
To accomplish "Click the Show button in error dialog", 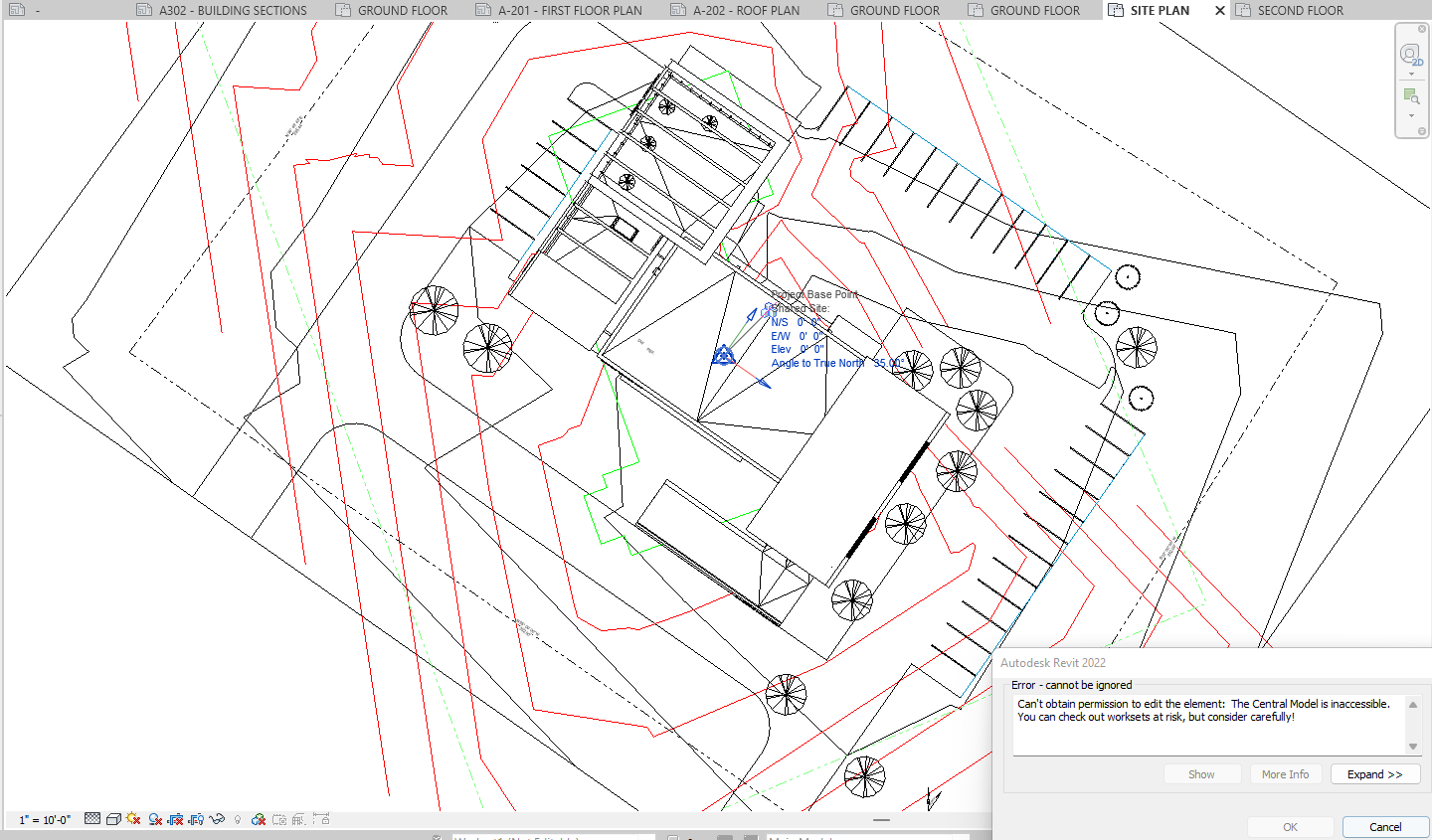I will coord(1201,774).
